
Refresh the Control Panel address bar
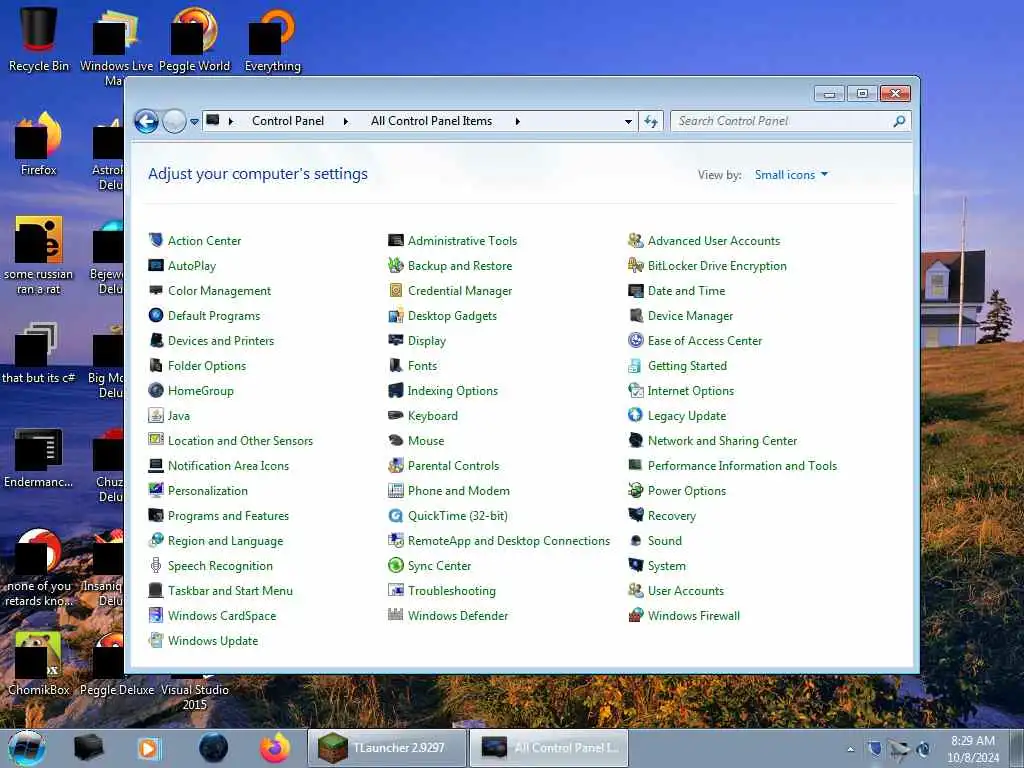click(651, 121)
